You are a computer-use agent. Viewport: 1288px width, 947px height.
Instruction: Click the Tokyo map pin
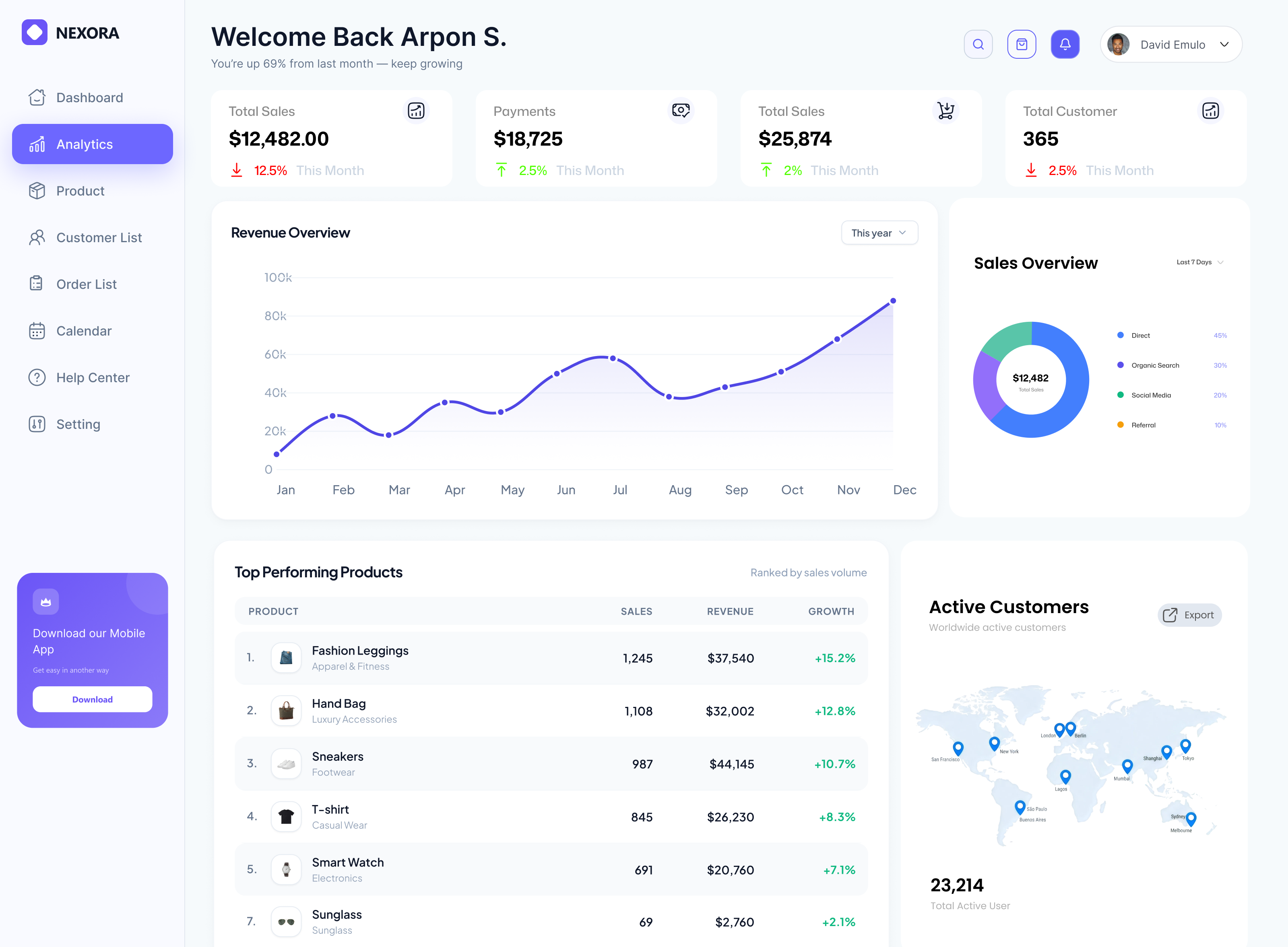1185,746
